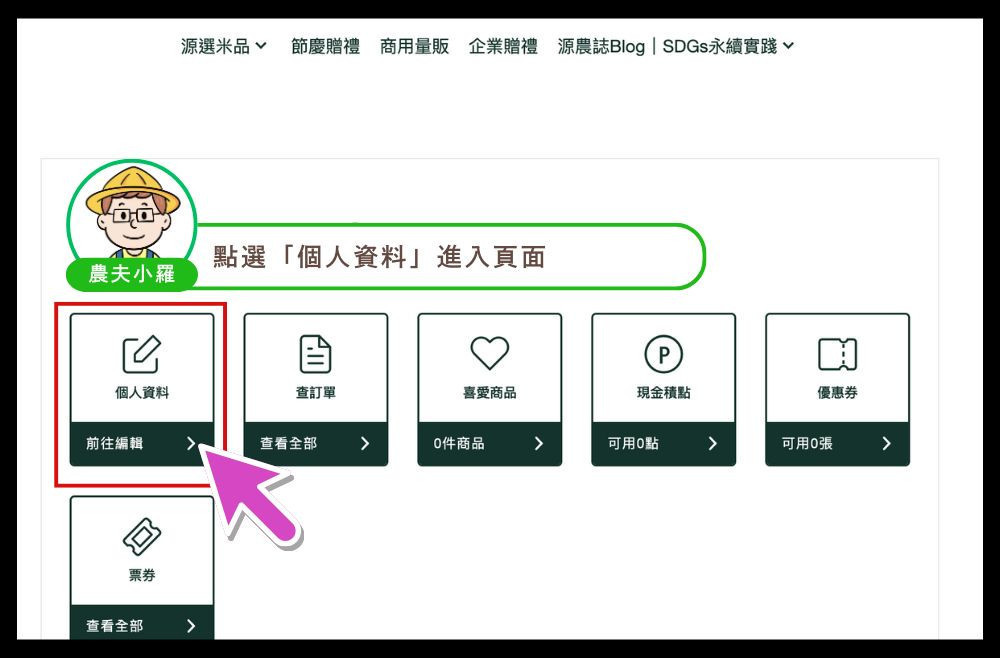Open the 企業贈禮 navigation link

tap(503, 46)
